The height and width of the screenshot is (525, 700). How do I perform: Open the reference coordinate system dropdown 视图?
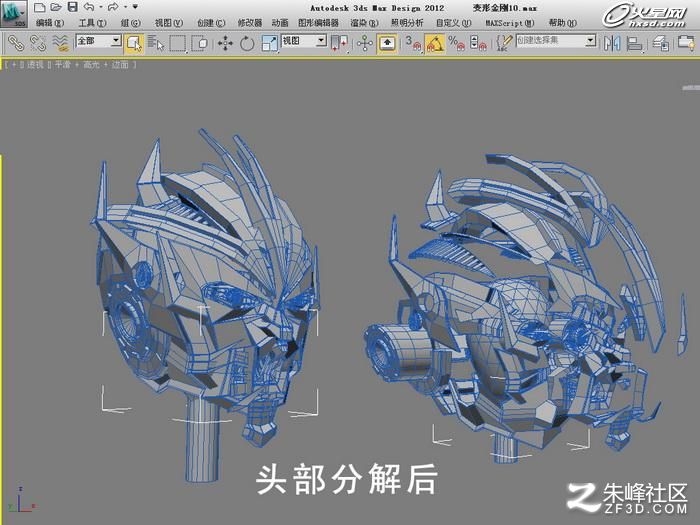(304, 41)
